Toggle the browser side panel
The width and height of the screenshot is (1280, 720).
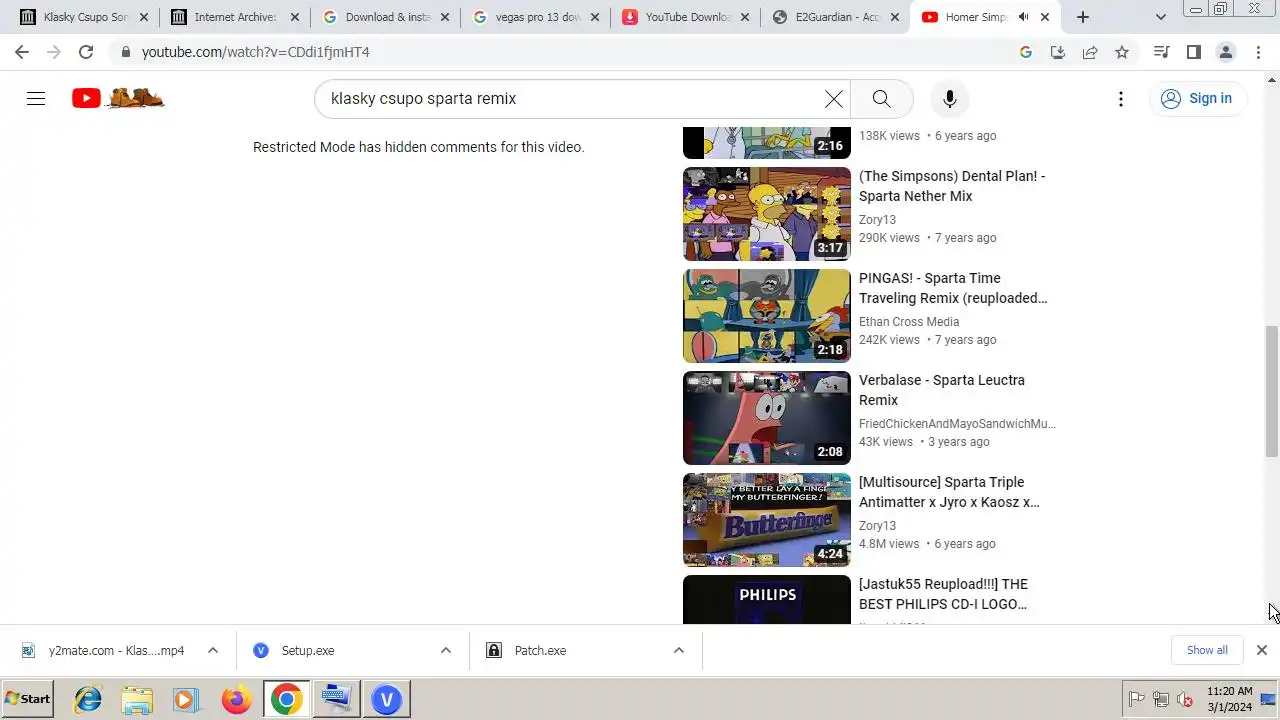1194,52
